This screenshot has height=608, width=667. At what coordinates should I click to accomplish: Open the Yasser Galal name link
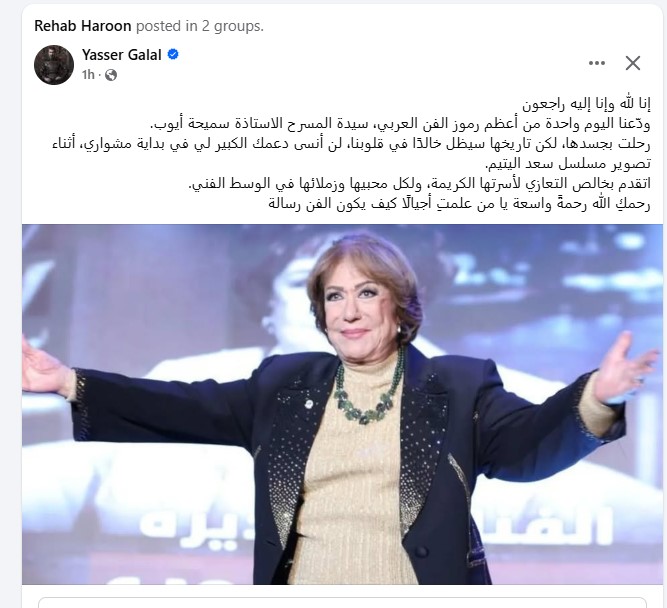coord(122,55)
